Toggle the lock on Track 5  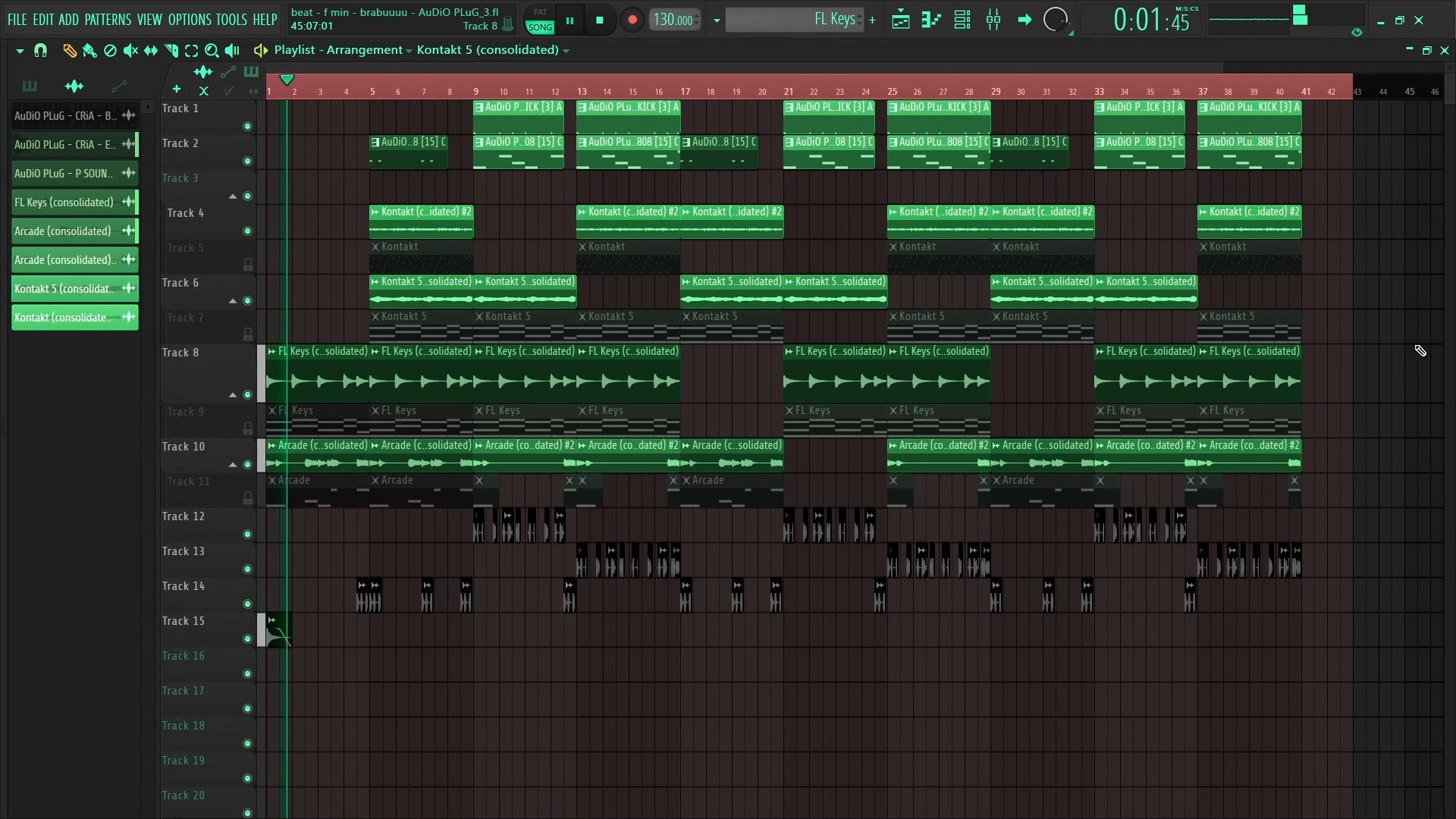tap(248, 264)
